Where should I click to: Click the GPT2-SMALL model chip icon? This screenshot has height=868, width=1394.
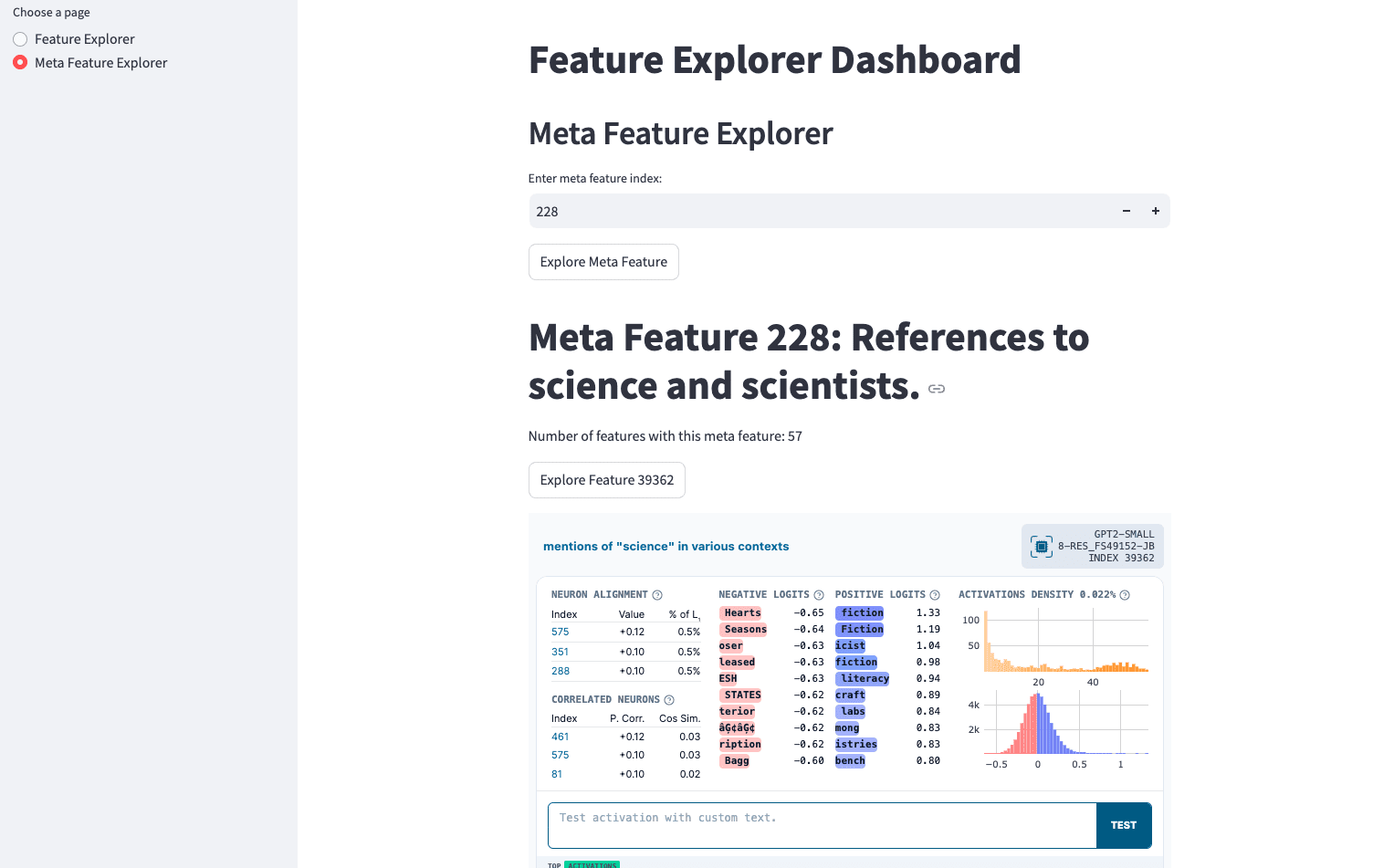click(x=1041, y=547)
